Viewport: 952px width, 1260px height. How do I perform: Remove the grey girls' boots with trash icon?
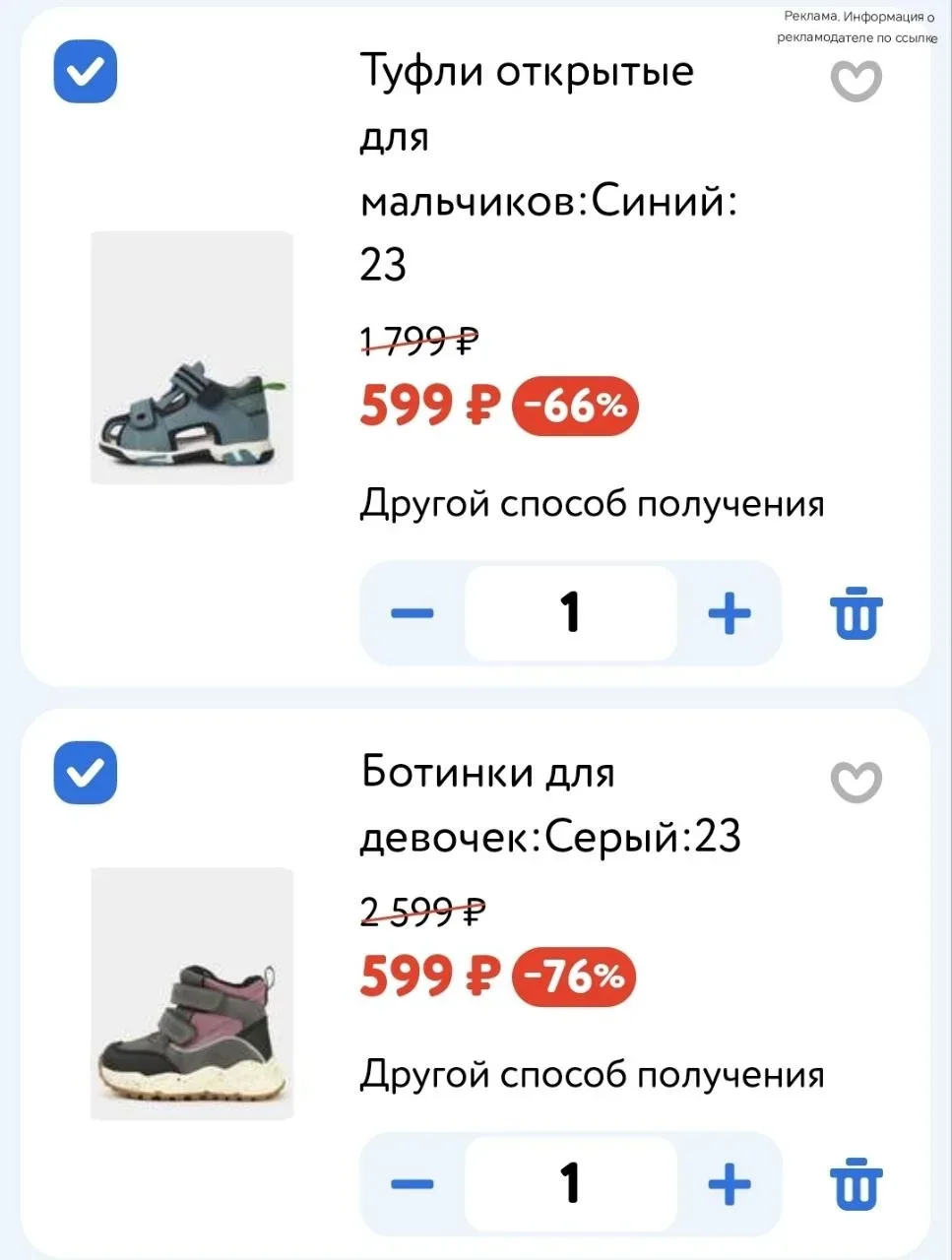(857, 1184)
